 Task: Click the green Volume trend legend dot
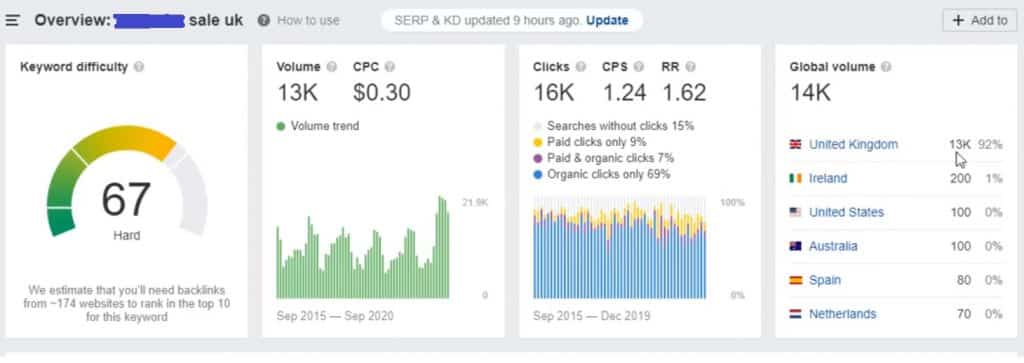(x=281, y=126)
